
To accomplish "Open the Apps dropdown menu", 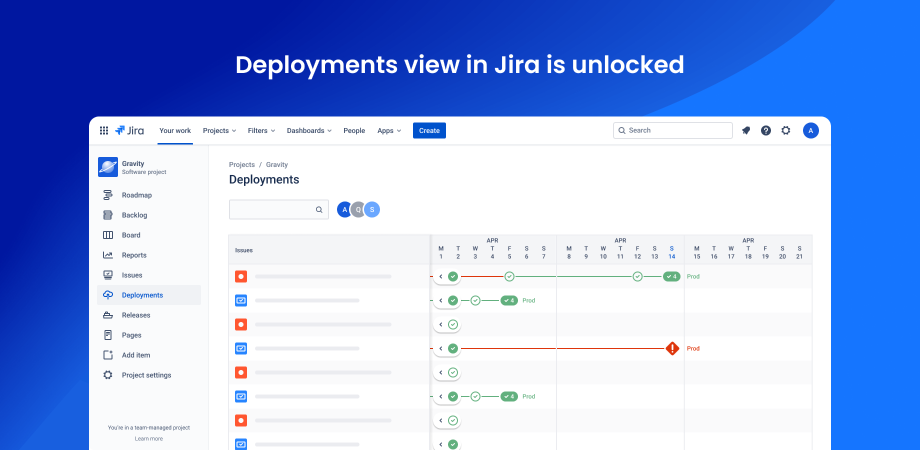I will click(388, 130).
